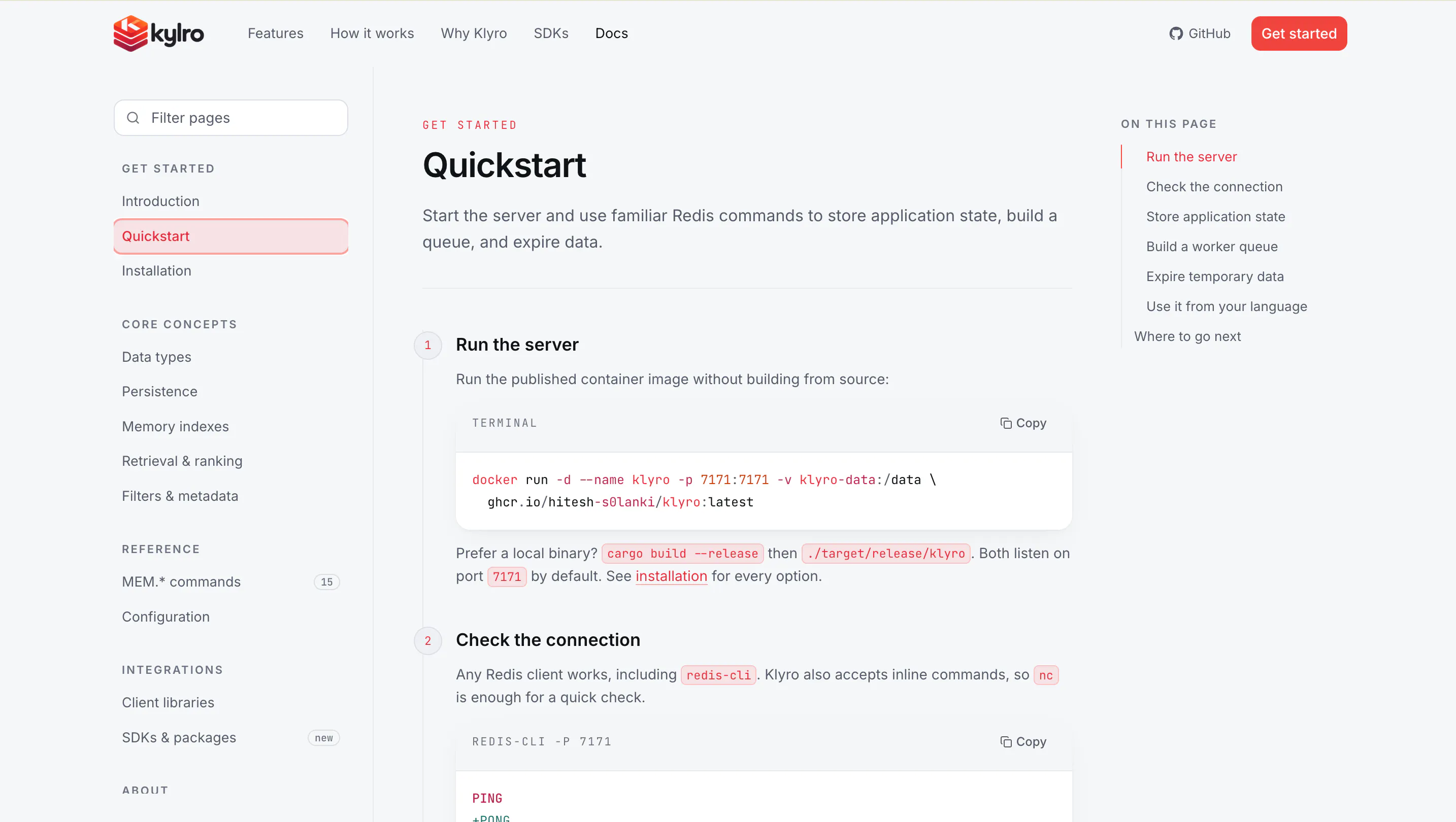Click the ghcr.io image path line
Viewport: 1456px width, 822px height.
coord(620,502)
